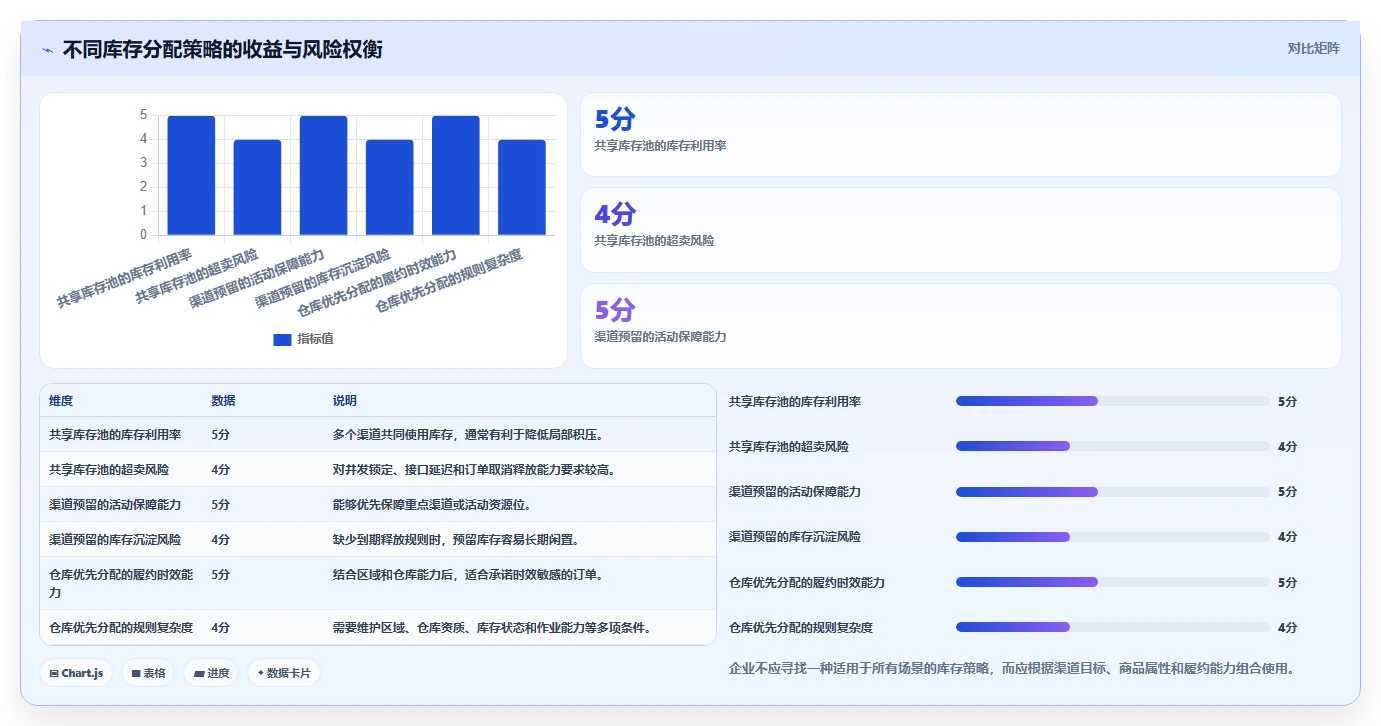This screenshot has height=726, width=1381.
Task: Click the 仓库优先分配的履约时效能力 chart bar
Action: (x=455, y=175)
